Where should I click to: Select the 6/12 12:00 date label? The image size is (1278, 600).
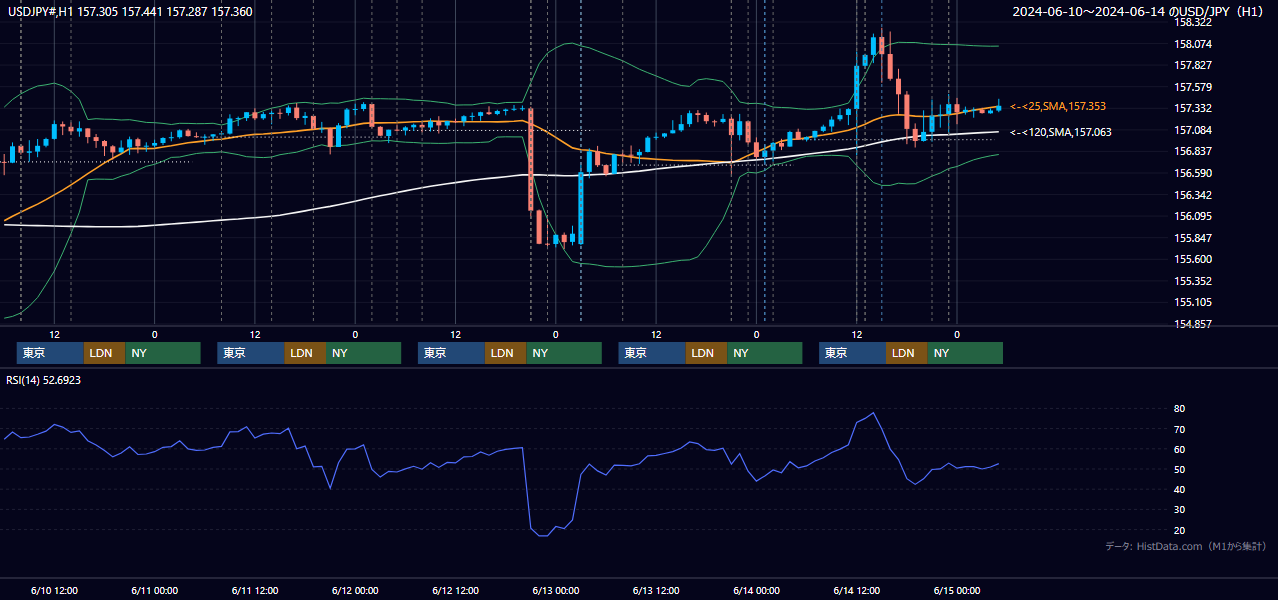click(x=455, y=591)
